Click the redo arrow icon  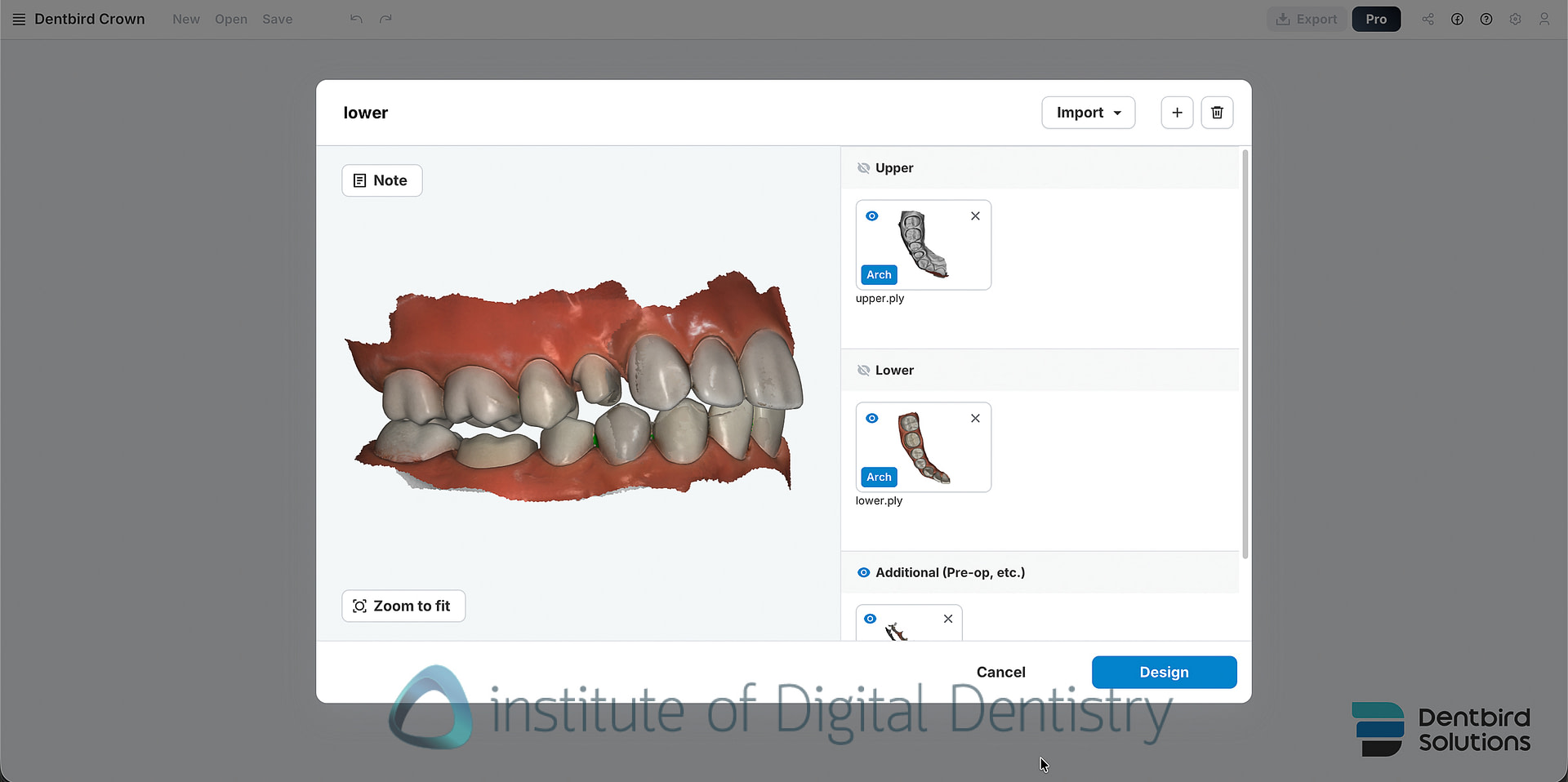(x=385, y=19)
